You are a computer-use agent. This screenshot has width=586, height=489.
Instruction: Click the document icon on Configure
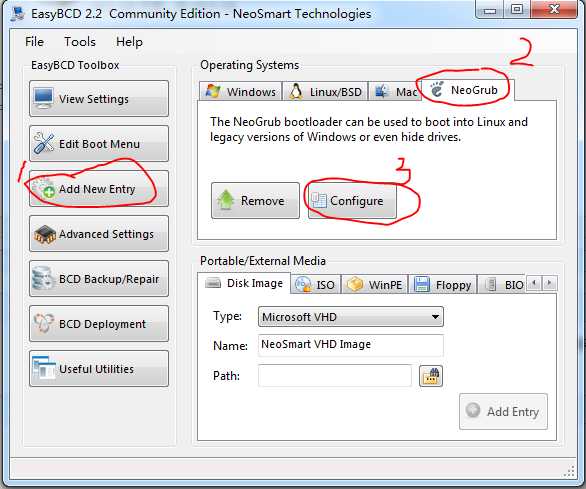pos(319,200)
